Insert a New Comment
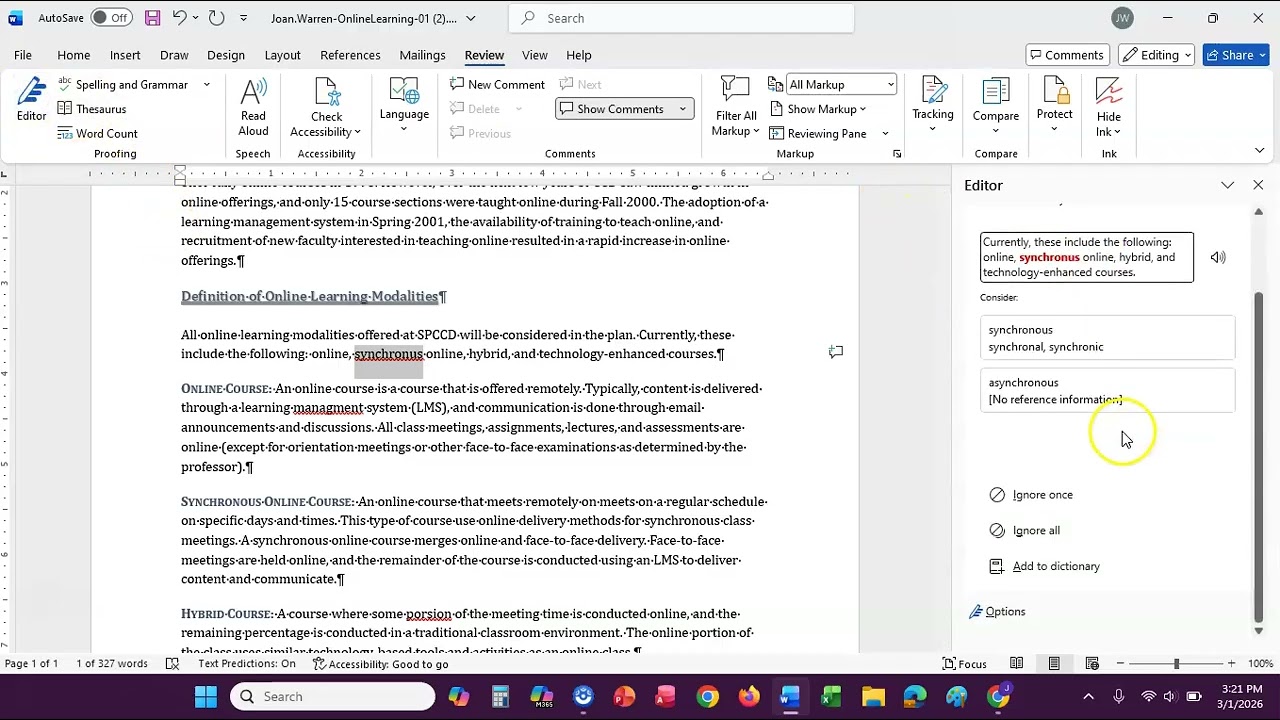1280x720 pixels. (497, 85)
